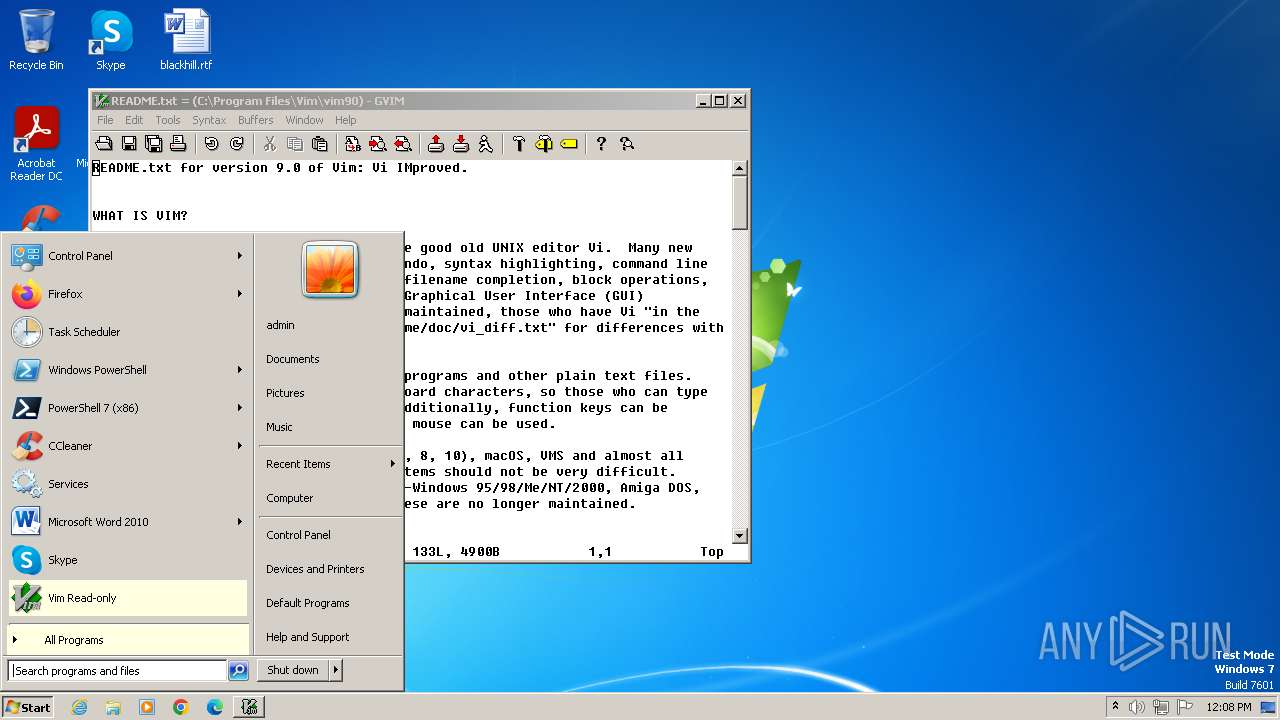Screen dimensions: 1280x720
Task: Open Default Programs from the Start menu
Action: pos(330,603)
